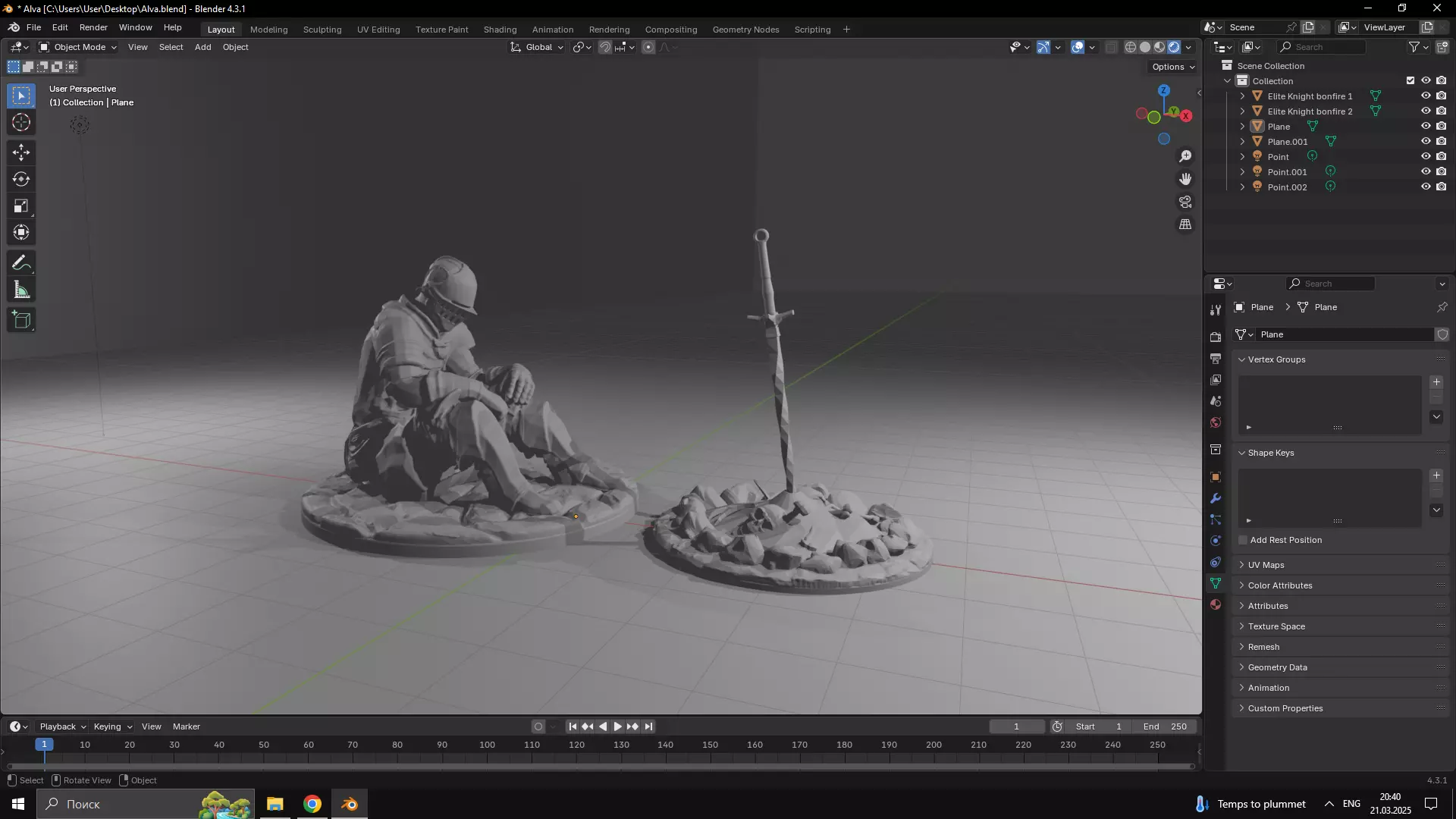The height and width of the screenshot is (819, 1456).
Task: Click the Toggle Camera View icon
Action: click(1185, 202)
